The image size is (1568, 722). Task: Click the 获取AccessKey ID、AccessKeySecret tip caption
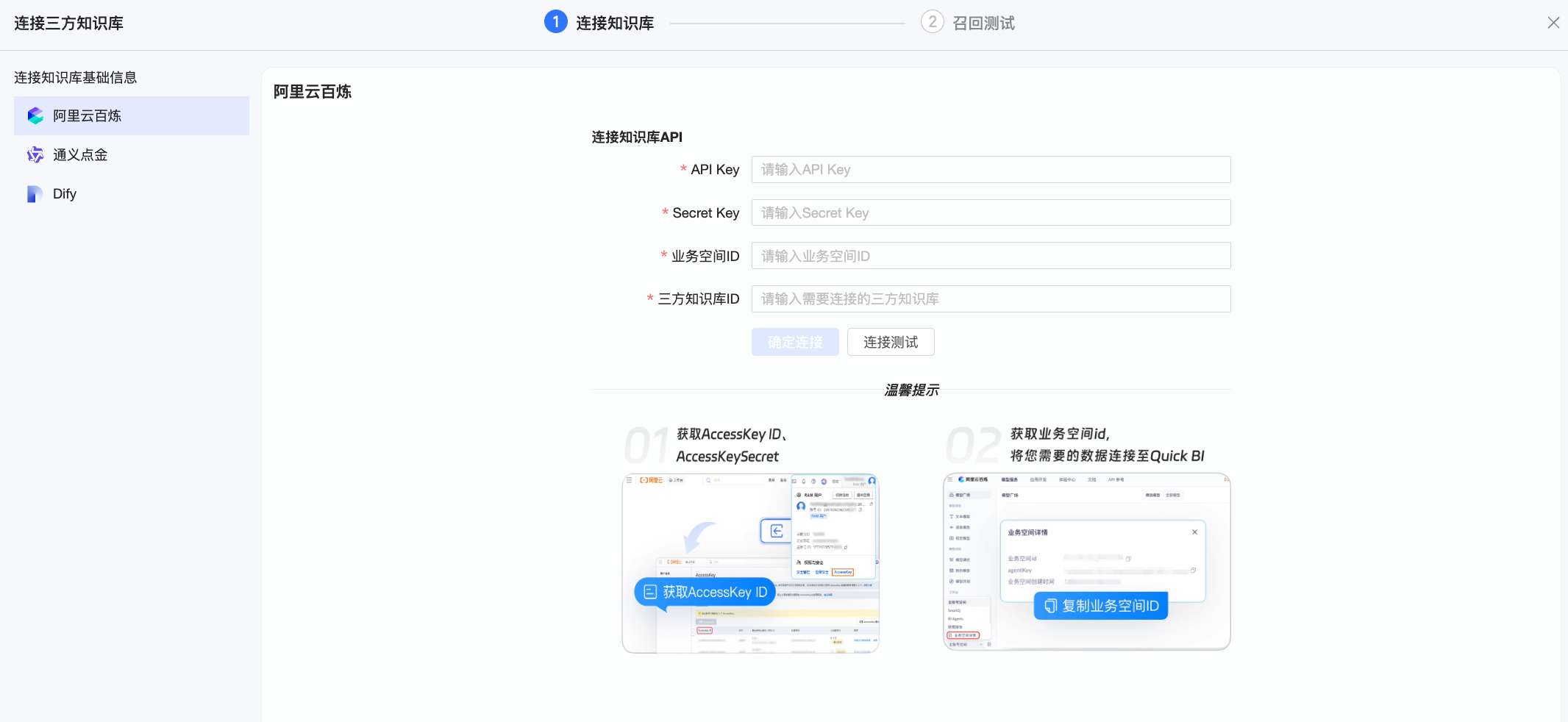[731, 446]
